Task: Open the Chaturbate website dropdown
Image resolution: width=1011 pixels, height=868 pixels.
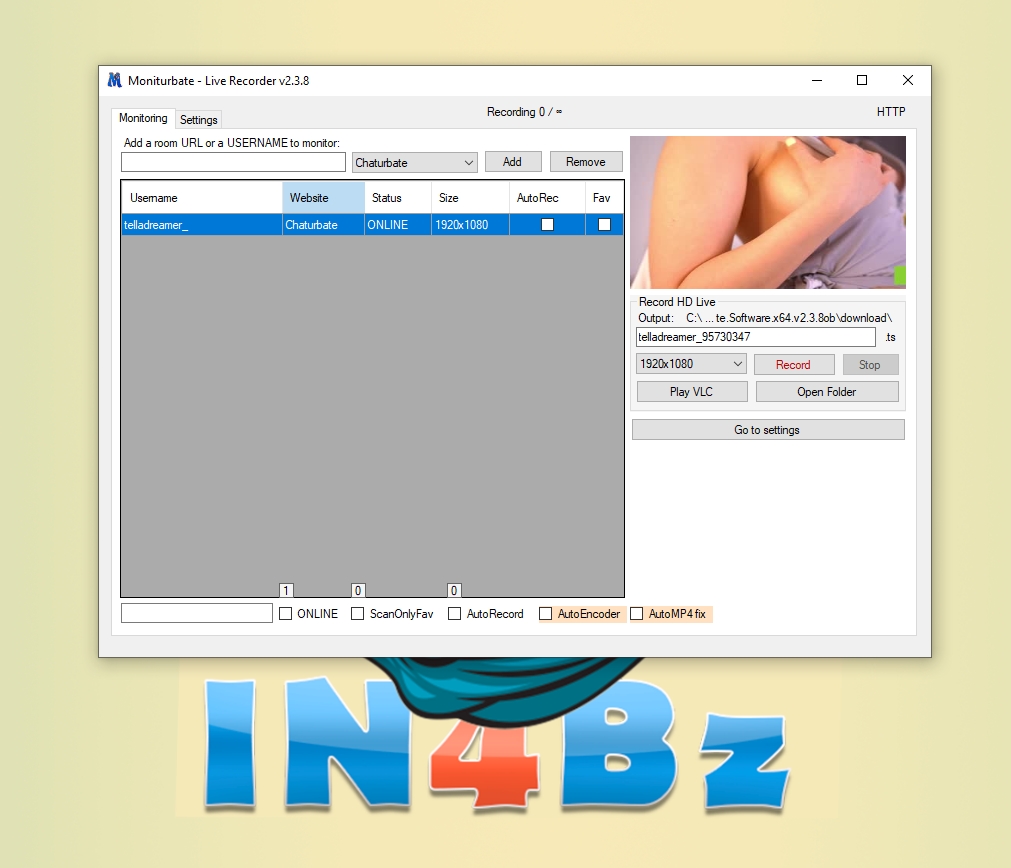Action: (x=415, y=163)
